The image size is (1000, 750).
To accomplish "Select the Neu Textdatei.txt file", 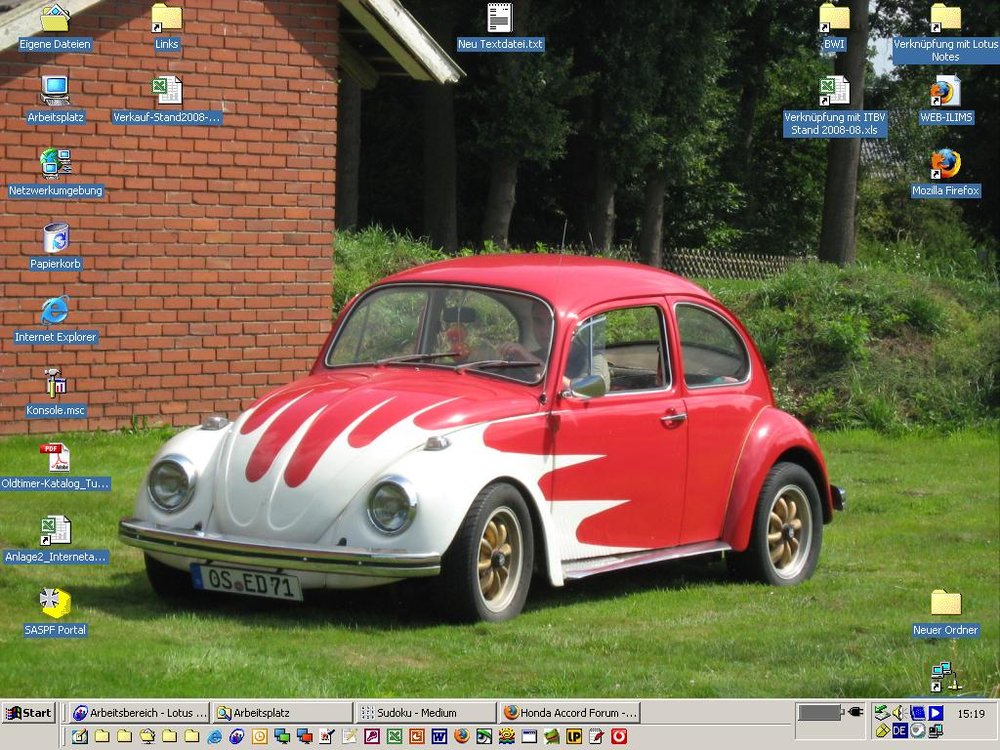I will pyautogui.click(x=500, y=18).
